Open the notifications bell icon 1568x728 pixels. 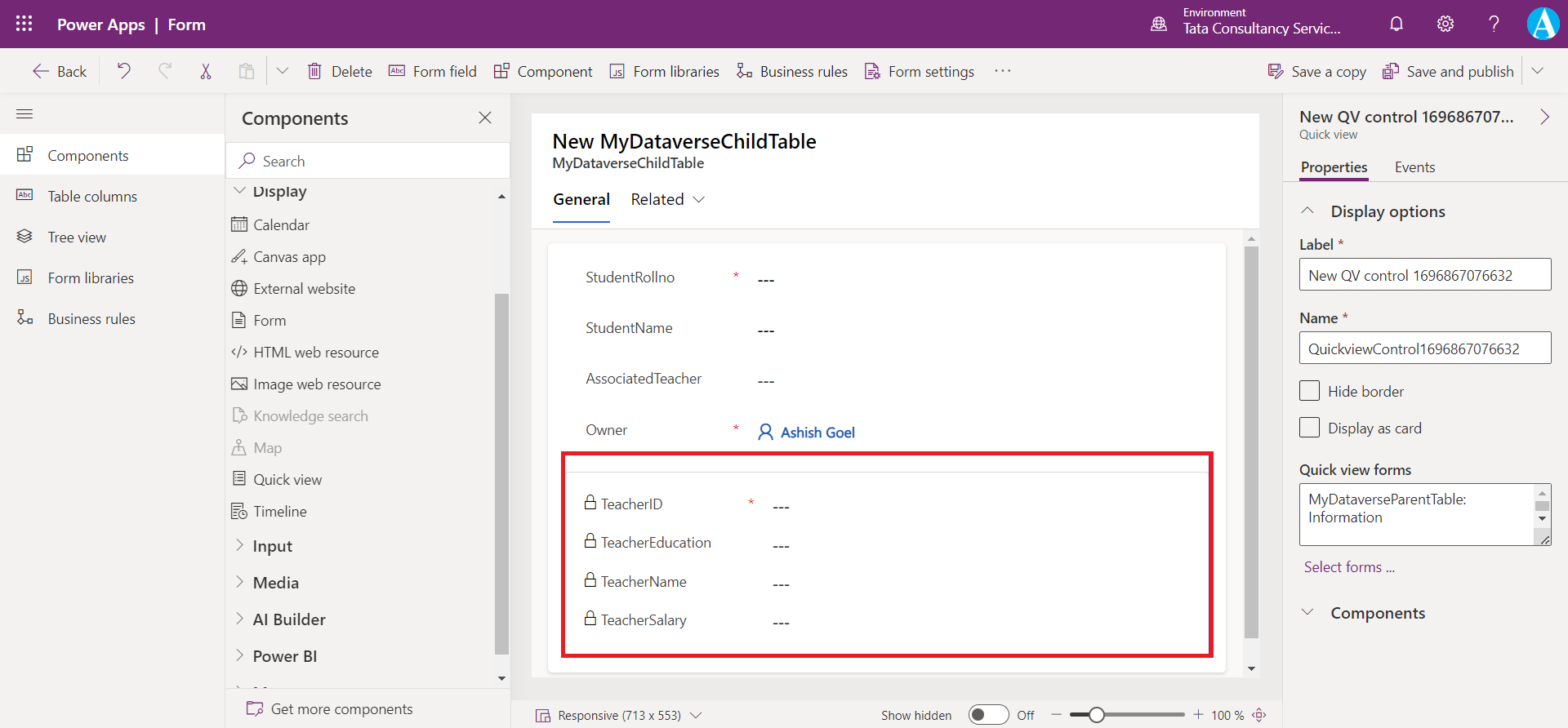(x=1396, y=24)
